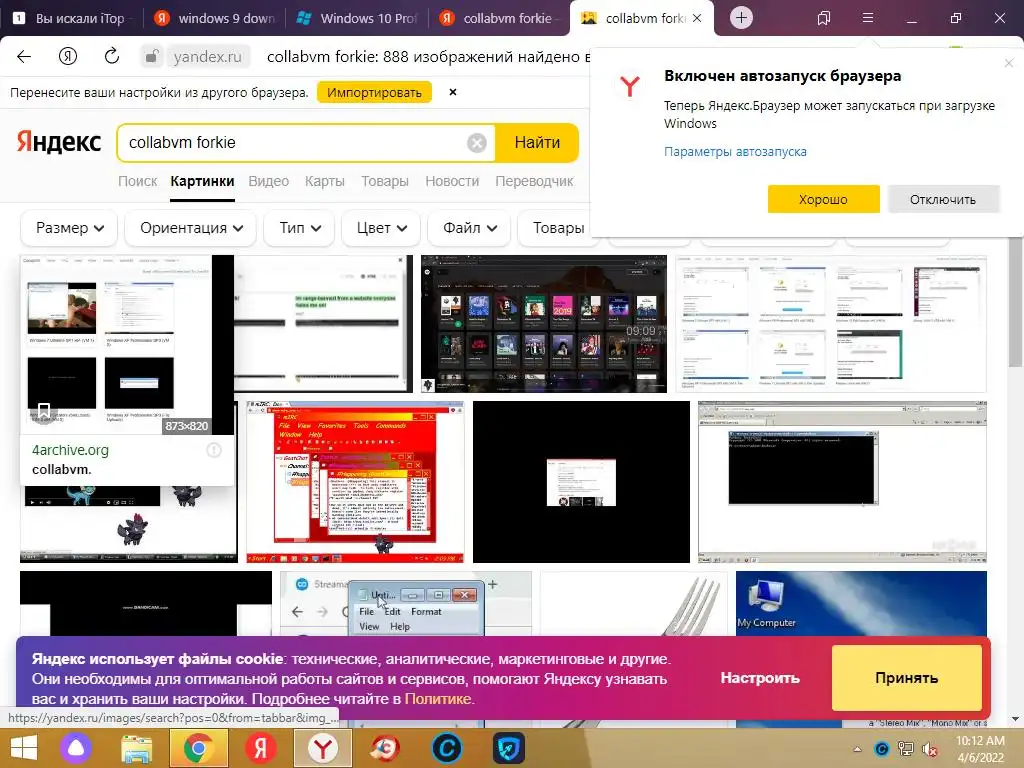Switch to 'Вы искали iTop' browser tab
This screenshot has width=1024, height=768.
point(71,18)
